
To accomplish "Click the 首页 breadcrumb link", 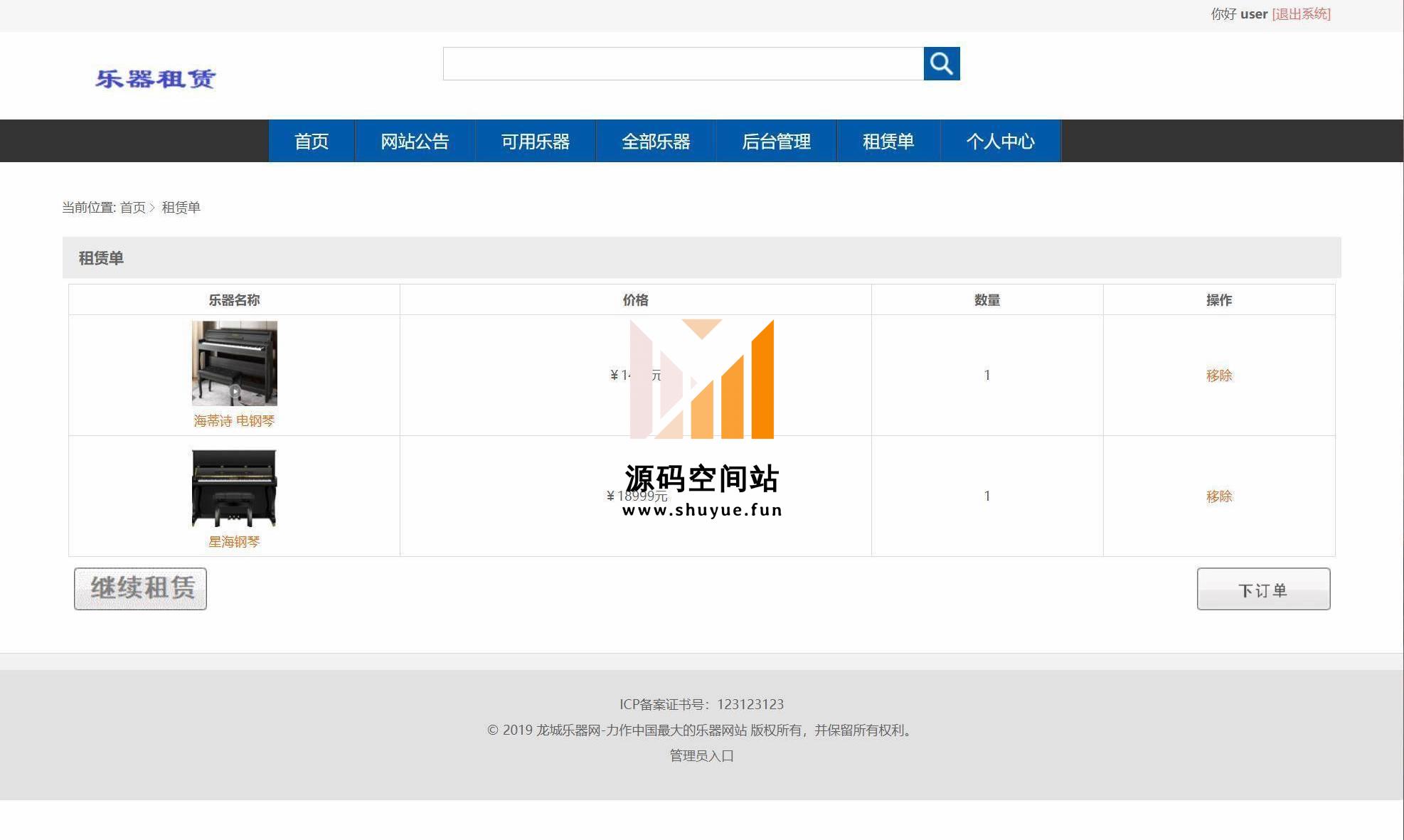I will (132, 208).
